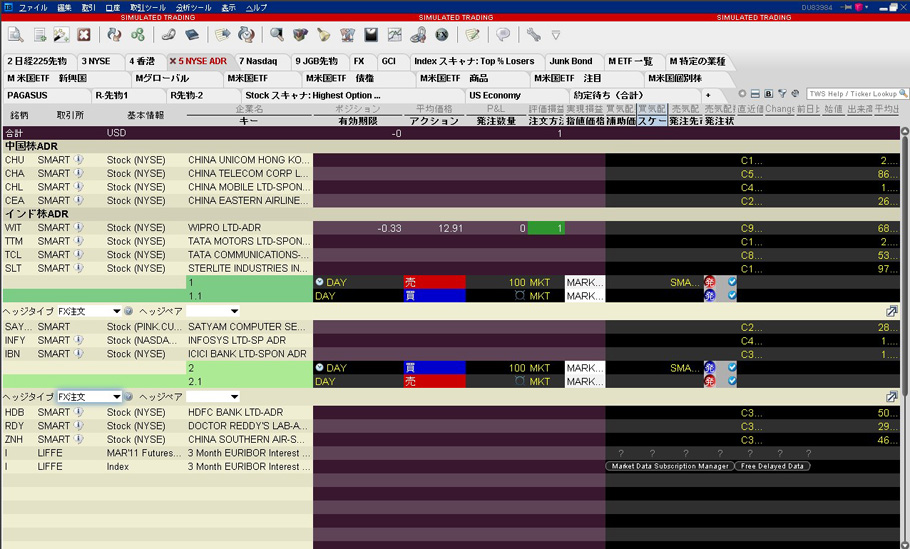Toggle the blue checkmark on order row 2

point(732,367)
